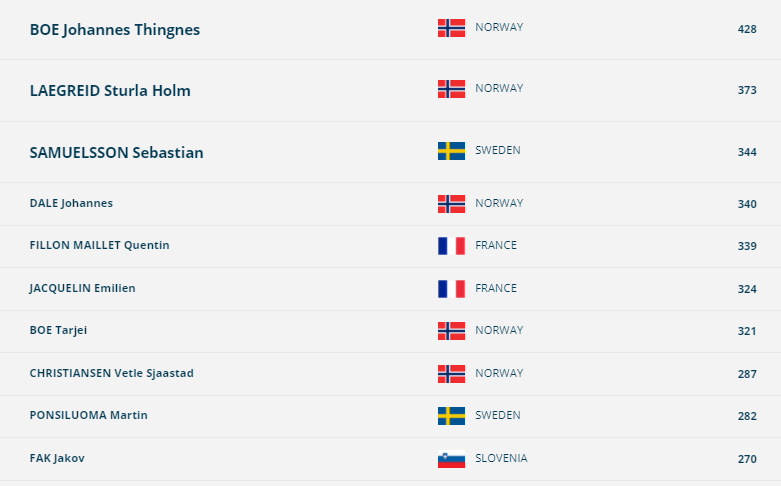This screenshot has width=781, height=486.
Task: Click the SLOVENIA country label
Action: click(x=501, y=458)
